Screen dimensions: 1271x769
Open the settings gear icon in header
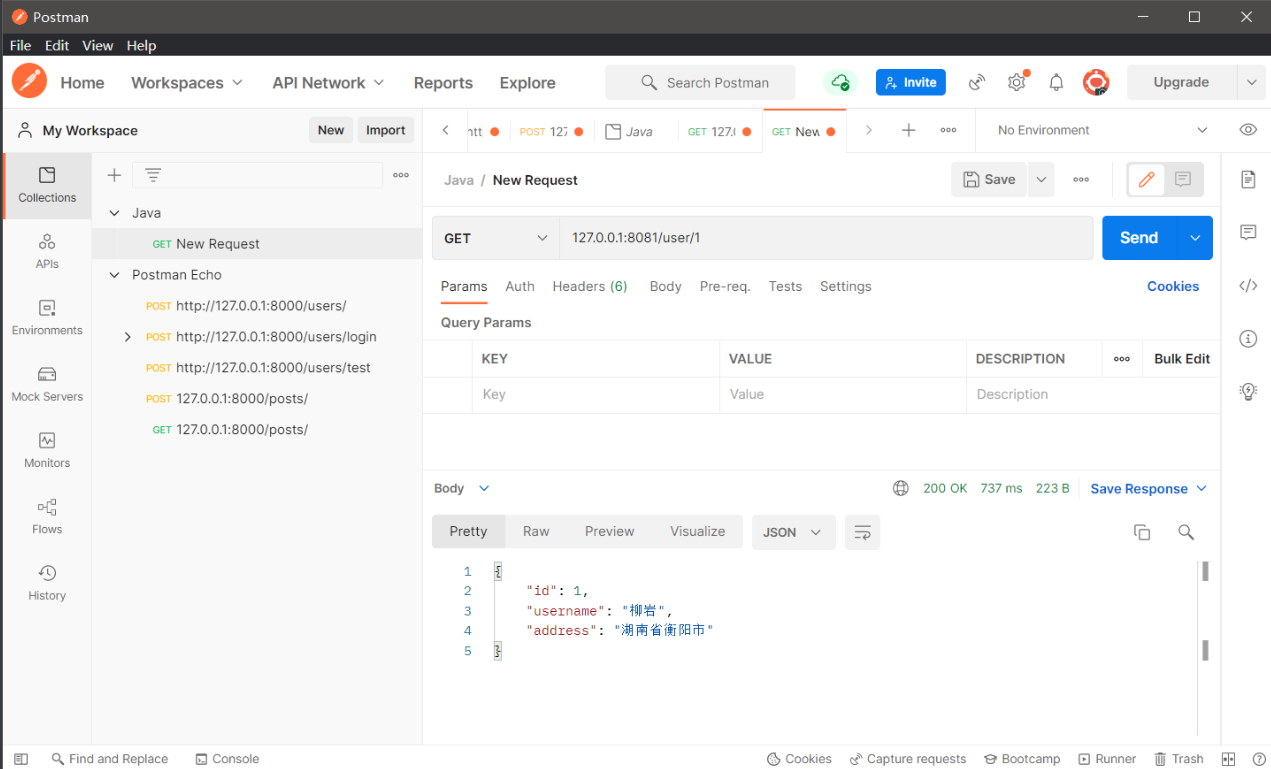coord(1017,83)
